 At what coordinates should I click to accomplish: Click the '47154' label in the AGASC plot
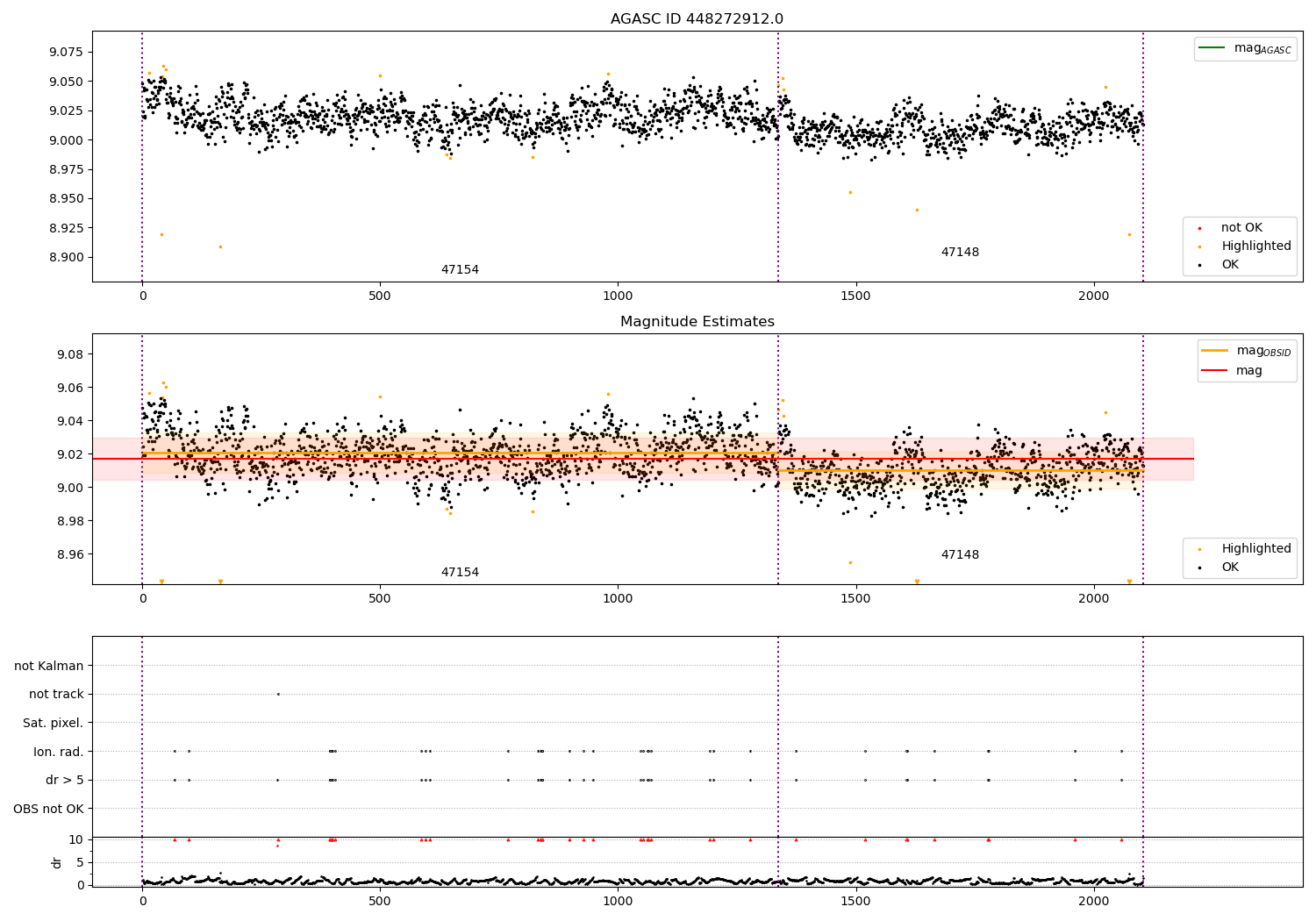coord(460,270)
